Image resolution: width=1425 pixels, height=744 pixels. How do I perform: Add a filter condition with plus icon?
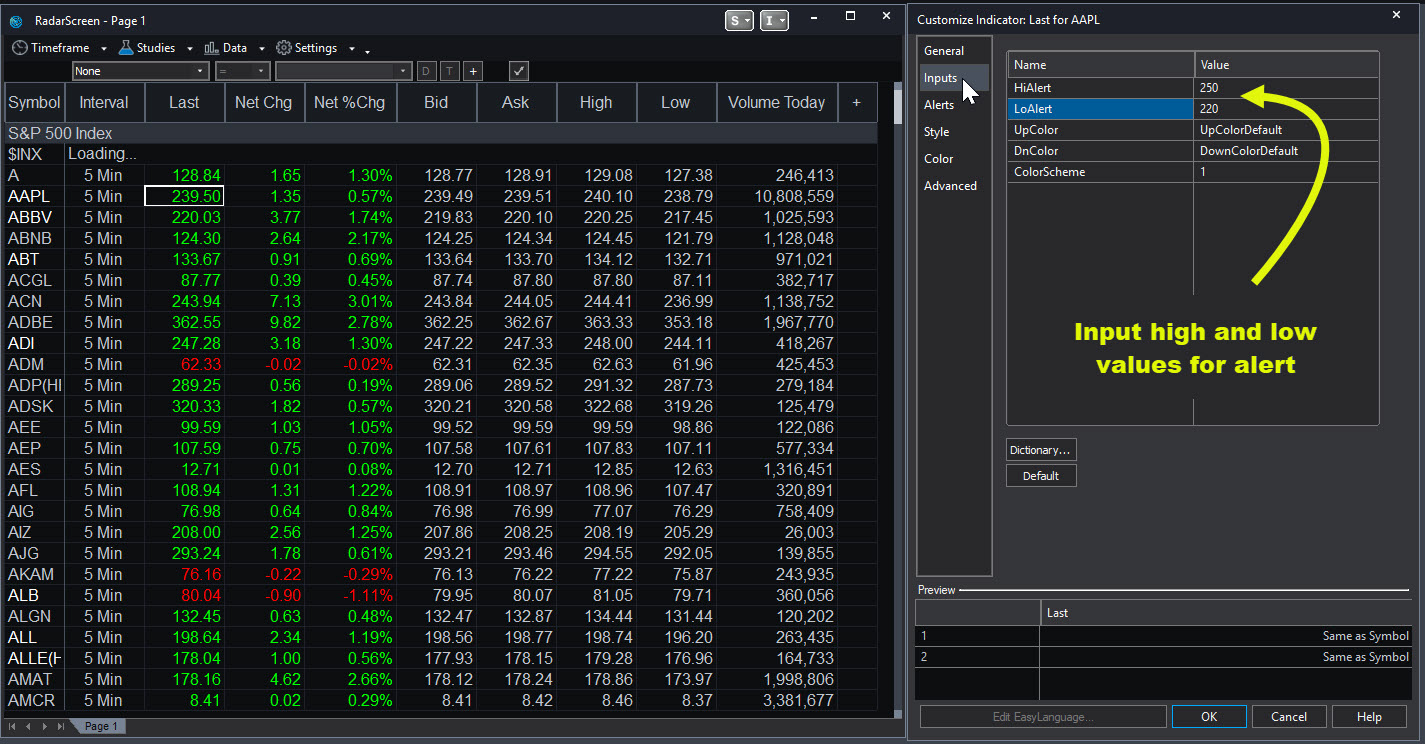[x=473, y=71]
